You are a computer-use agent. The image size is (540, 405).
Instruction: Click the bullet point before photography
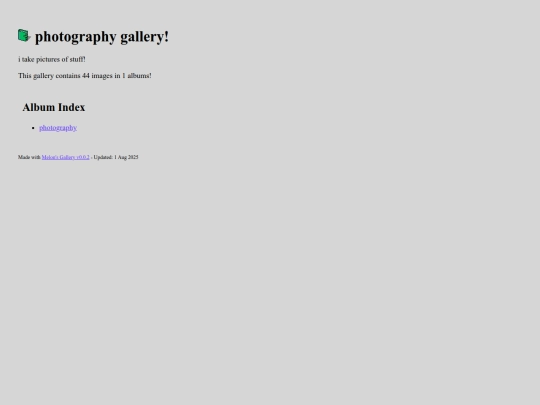[x=33, y=128]
